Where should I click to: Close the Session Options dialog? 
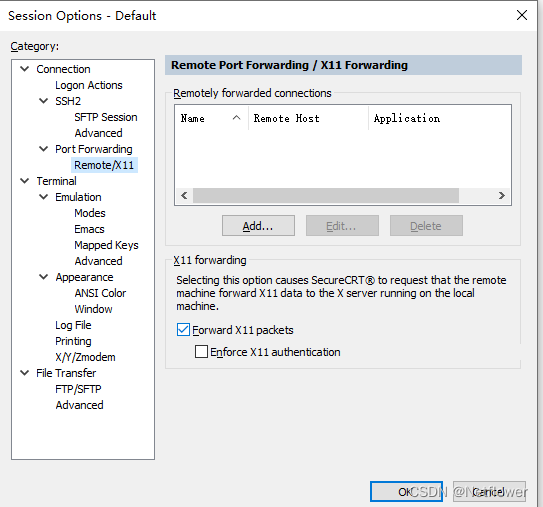click(522, 15)
